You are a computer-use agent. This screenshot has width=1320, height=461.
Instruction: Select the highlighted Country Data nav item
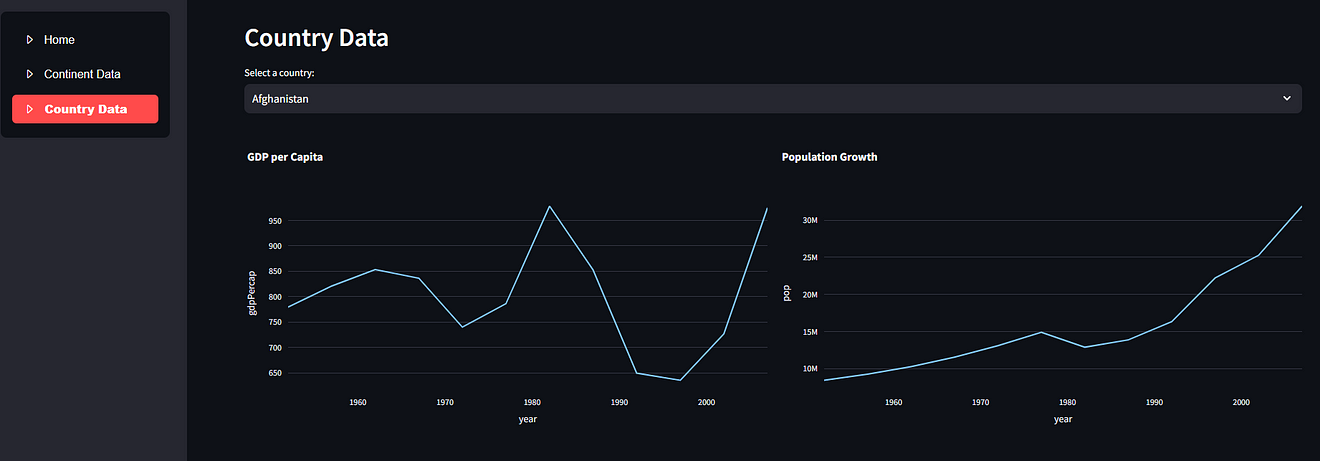pyautogui.click(x=85, y=109)
